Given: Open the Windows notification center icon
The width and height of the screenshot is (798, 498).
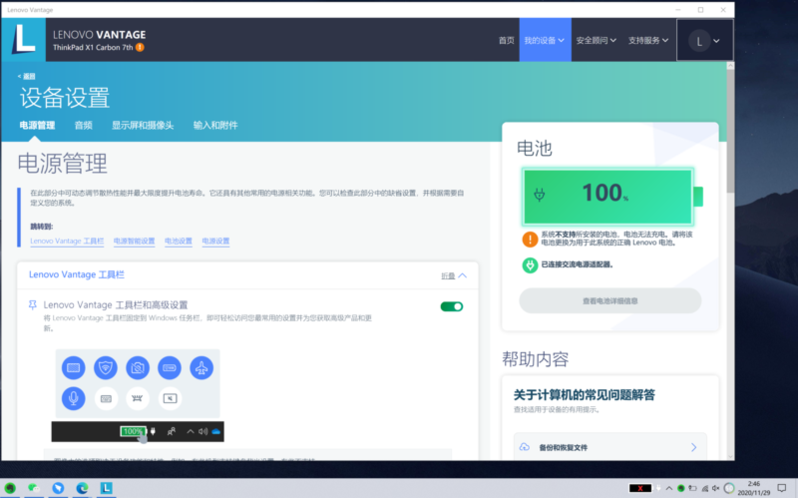Looking at the screenshot, I should pos(782,488).
